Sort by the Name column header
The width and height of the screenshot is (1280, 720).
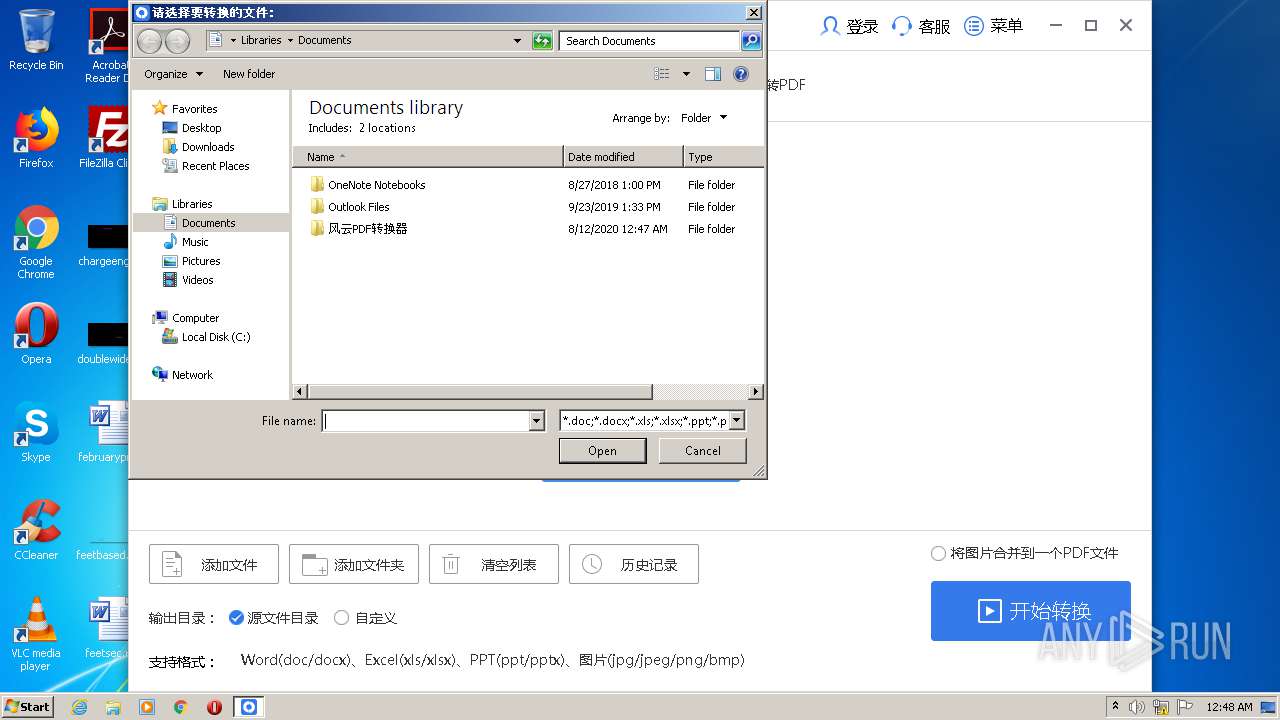tap(428, 157)
